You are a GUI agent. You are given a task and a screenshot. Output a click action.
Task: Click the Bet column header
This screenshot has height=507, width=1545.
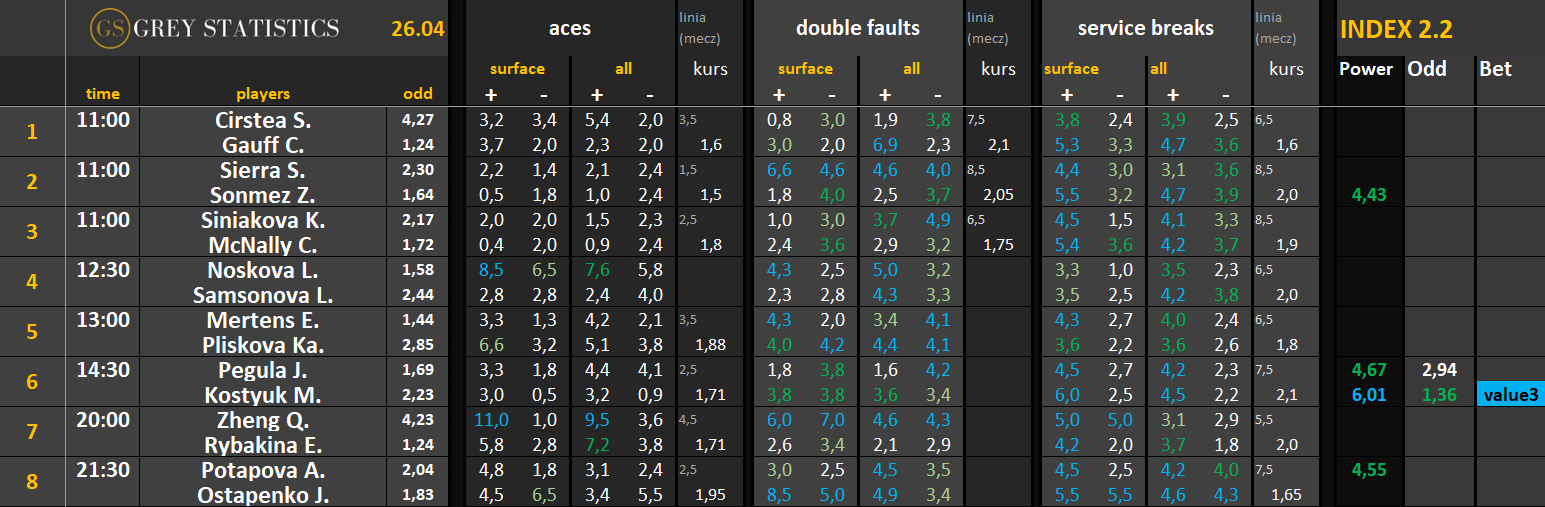[1495, 69]
